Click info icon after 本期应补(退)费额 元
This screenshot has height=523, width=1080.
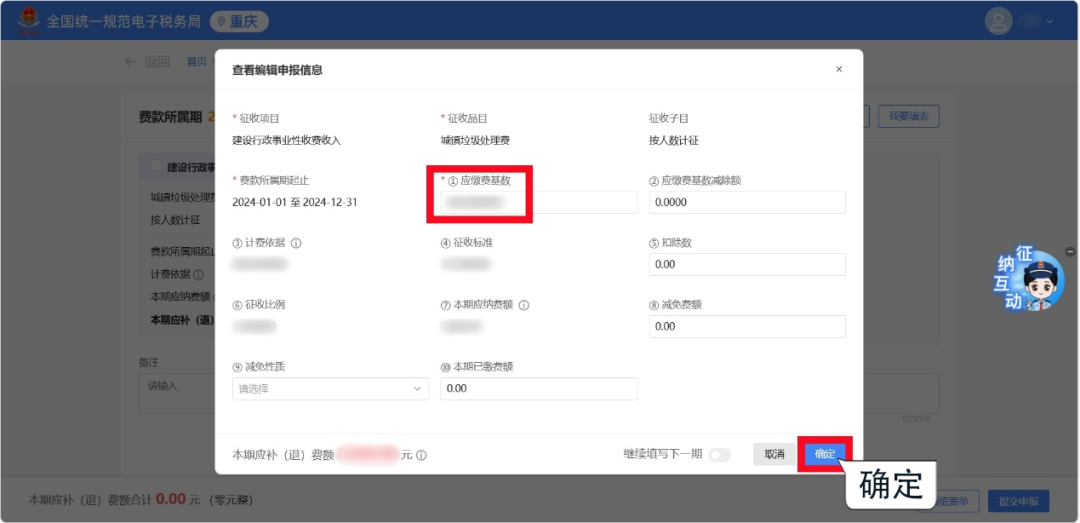pos(421,455)
